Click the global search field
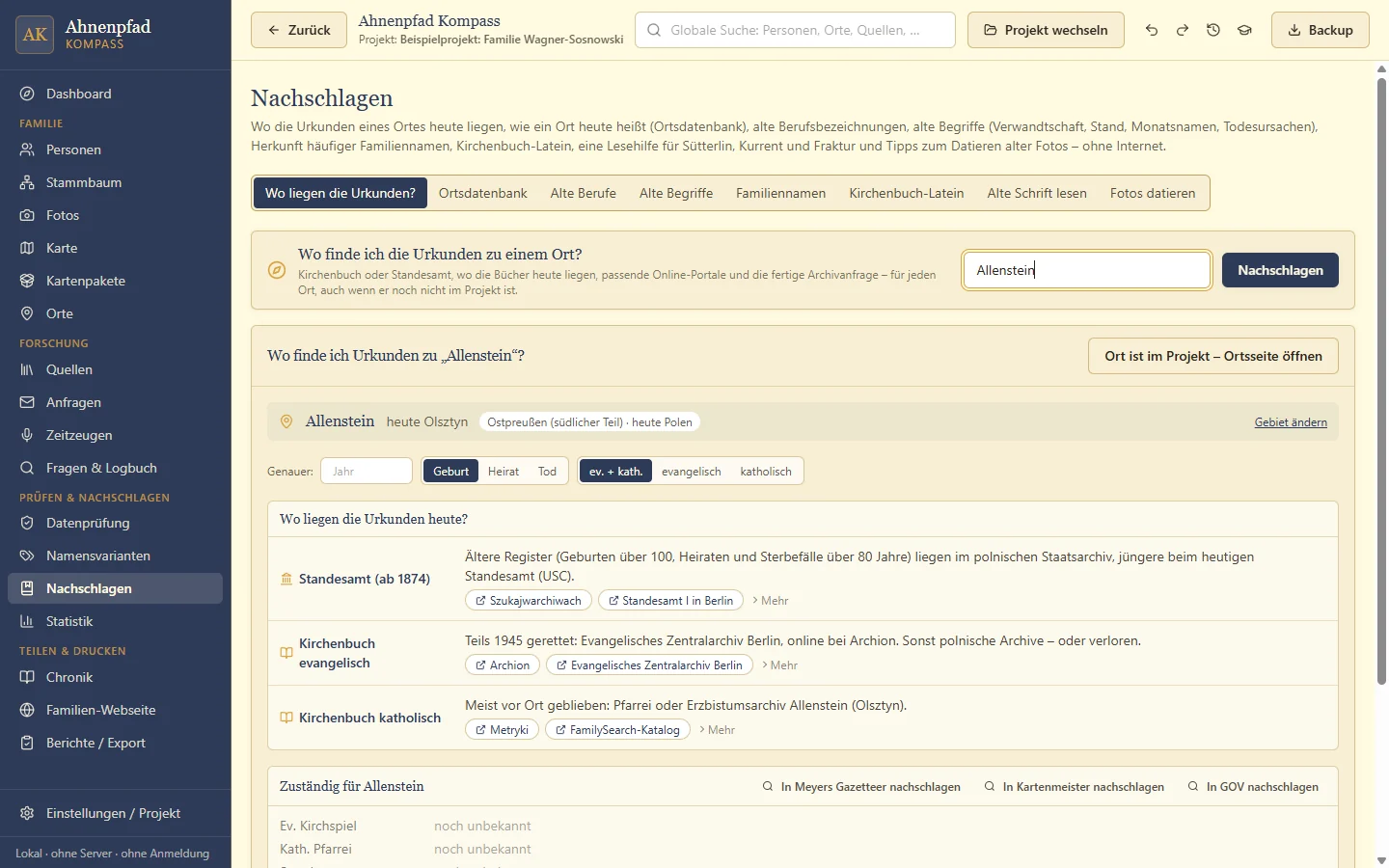 (x=795, y=30)
